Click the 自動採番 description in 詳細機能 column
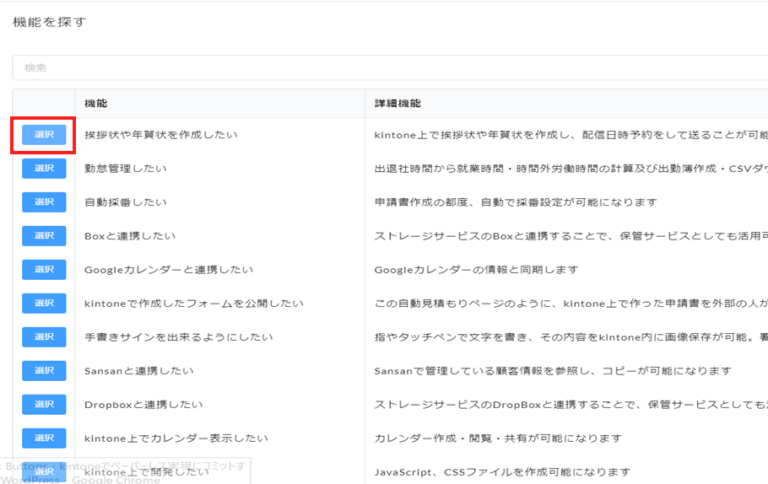Viewport: 768px width, 484px height. (x=515, y=202)
